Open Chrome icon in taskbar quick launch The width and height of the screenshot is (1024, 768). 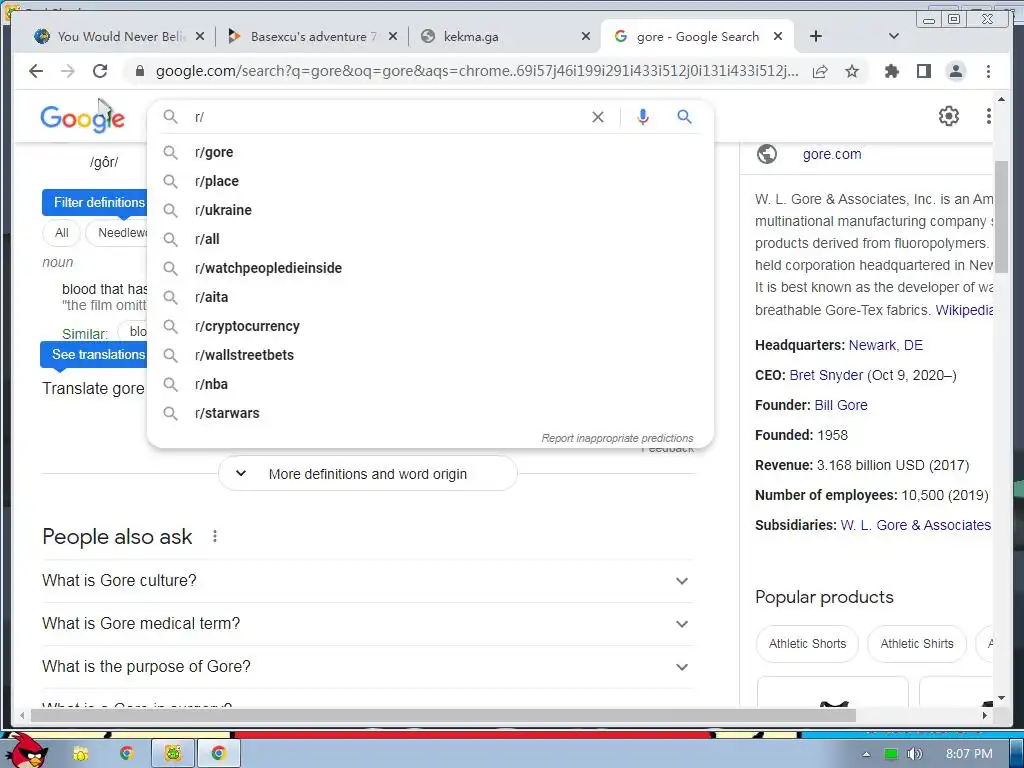tap(125, 754)
